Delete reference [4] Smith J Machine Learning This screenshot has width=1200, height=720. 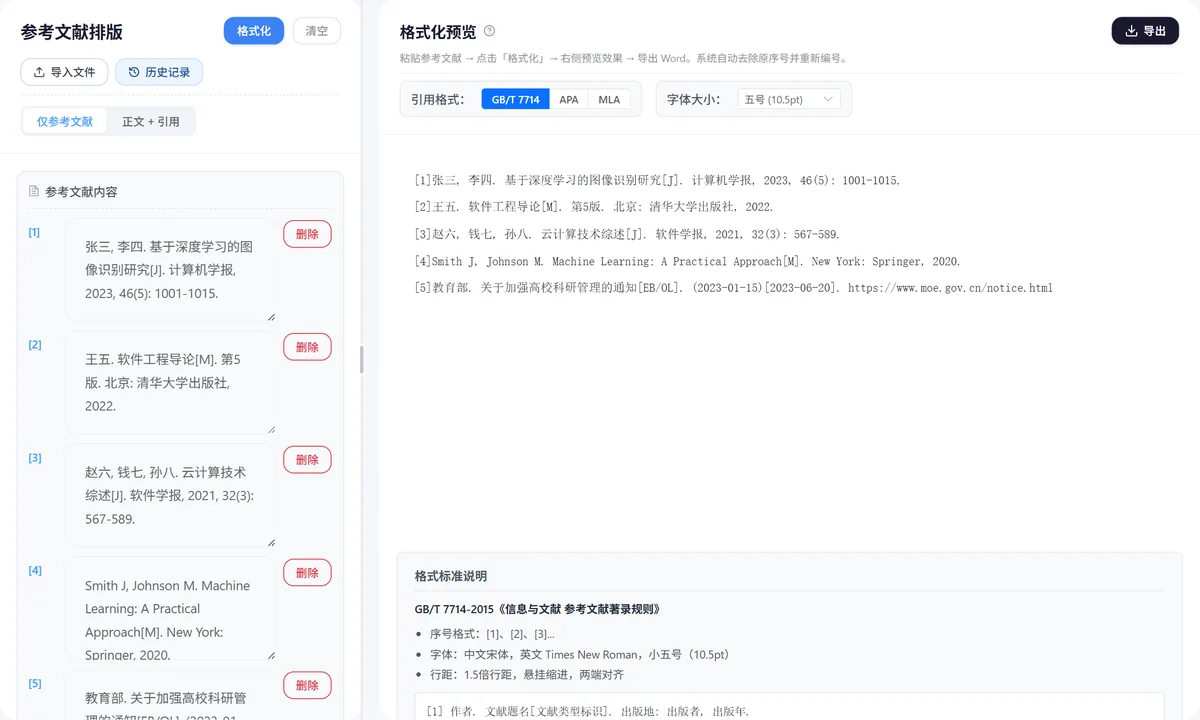(307, 573)
